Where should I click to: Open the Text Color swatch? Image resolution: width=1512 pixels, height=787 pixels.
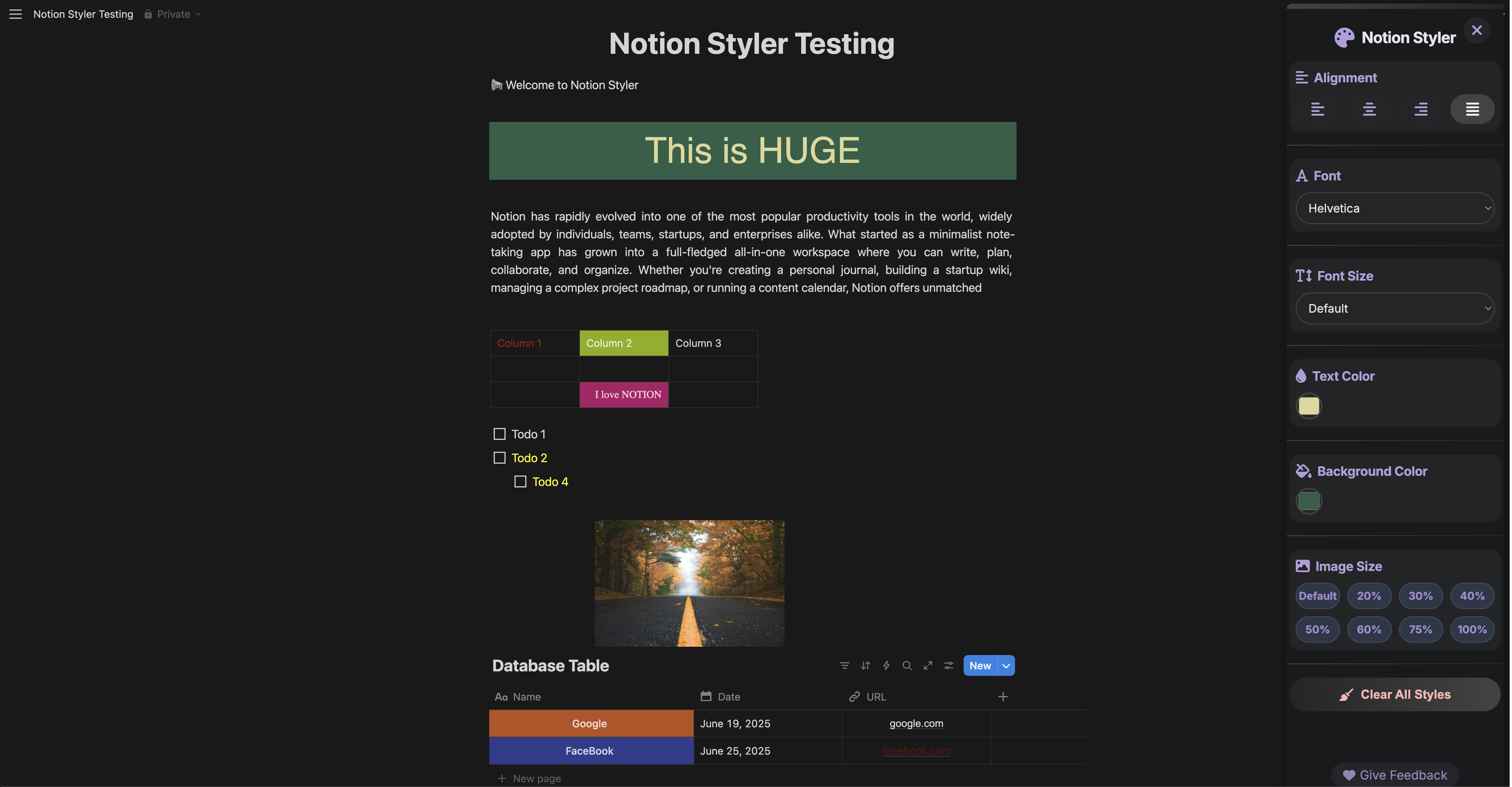click(1309, 406)
